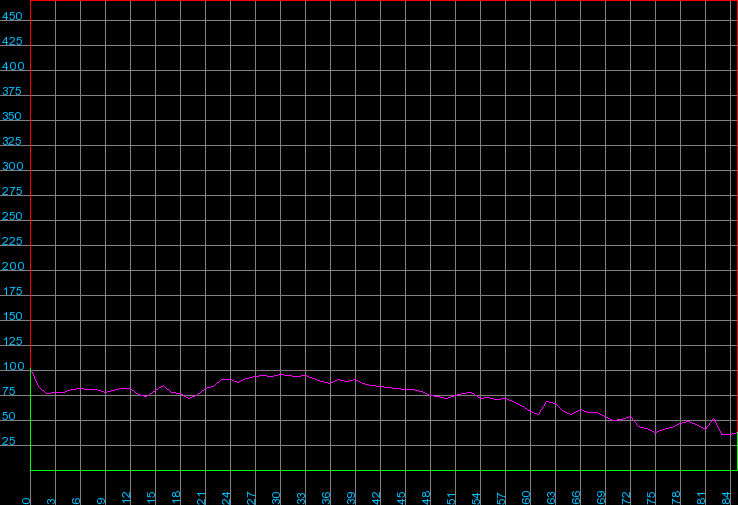The width and height of the screenshot is (738, 505).
Task: Pick the 57 value on the horizontal axis
Action: click(x=501, y=498)
